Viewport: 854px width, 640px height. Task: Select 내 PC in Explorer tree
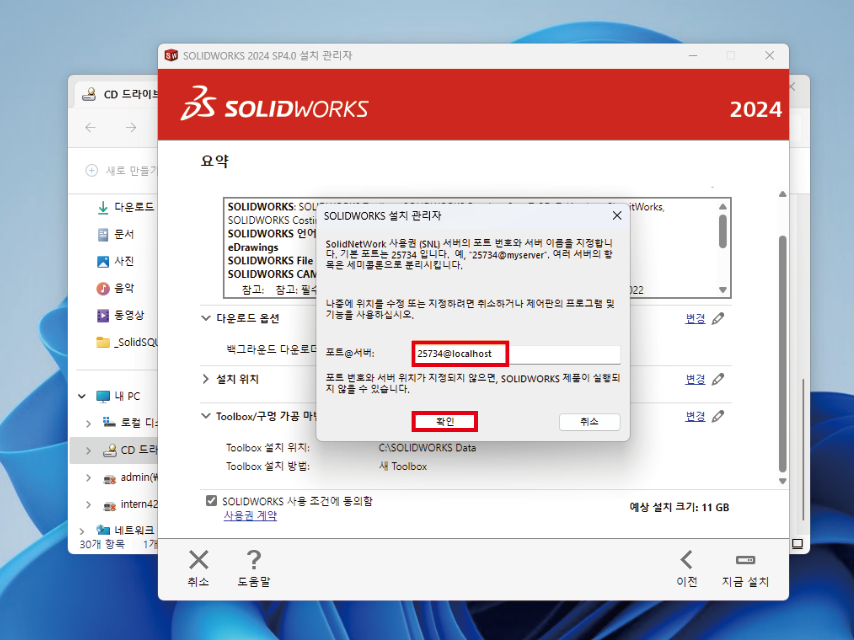click(x=119, y=396)
